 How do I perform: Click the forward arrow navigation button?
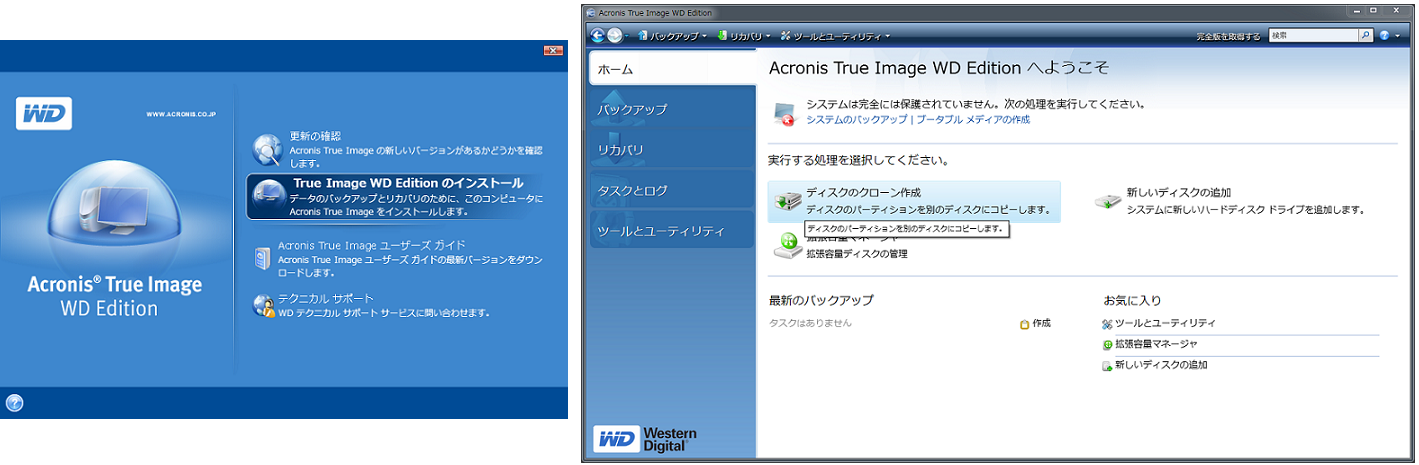pos(615,35)
